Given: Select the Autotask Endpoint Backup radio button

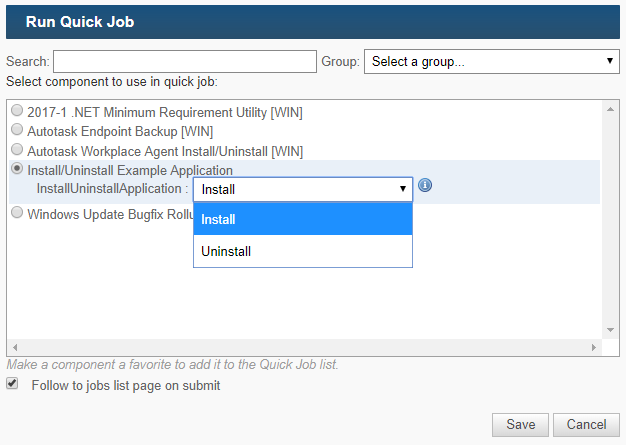Looking at the screenshot, I should [17, 129].
